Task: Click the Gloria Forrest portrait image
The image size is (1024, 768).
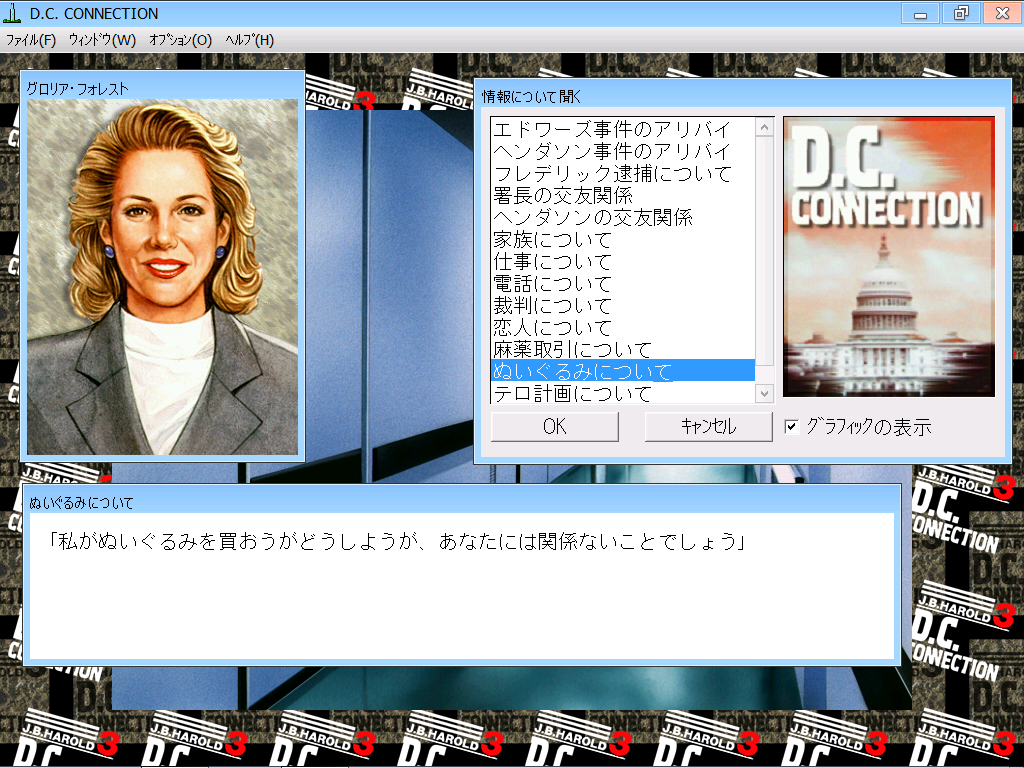Action: point(162,277)
